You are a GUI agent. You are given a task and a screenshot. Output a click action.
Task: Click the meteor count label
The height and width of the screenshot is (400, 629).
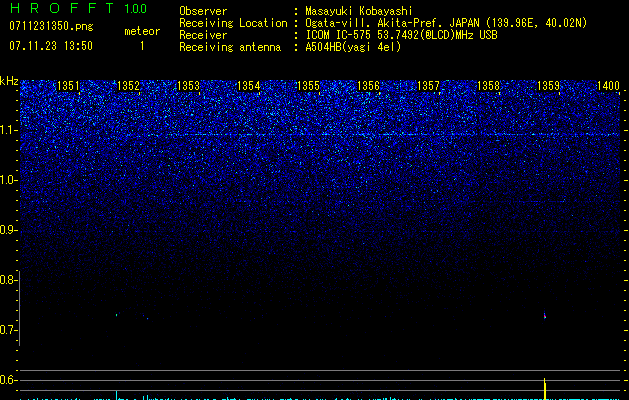pos(142,31)
